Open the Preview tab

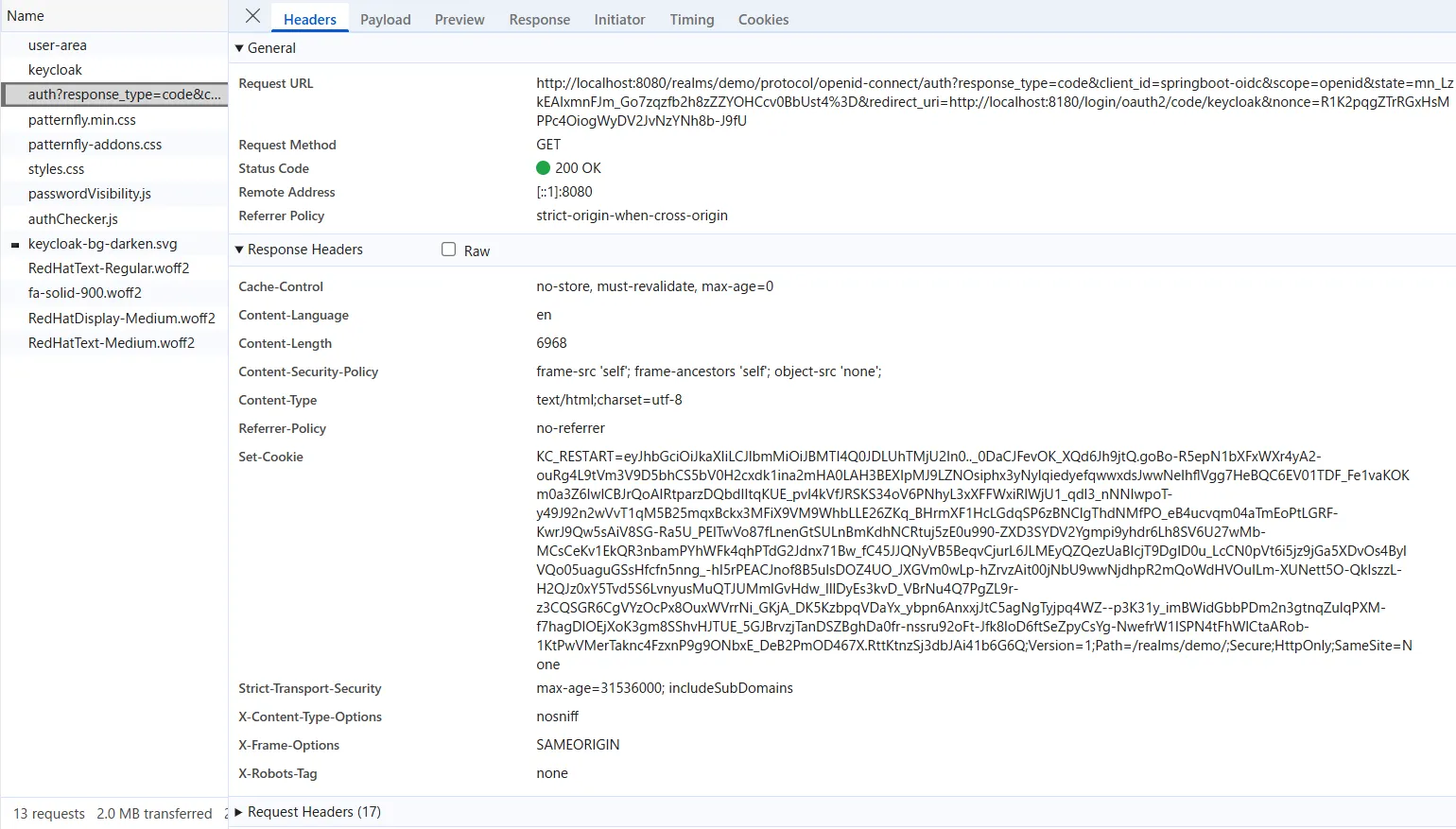[459, 19]
